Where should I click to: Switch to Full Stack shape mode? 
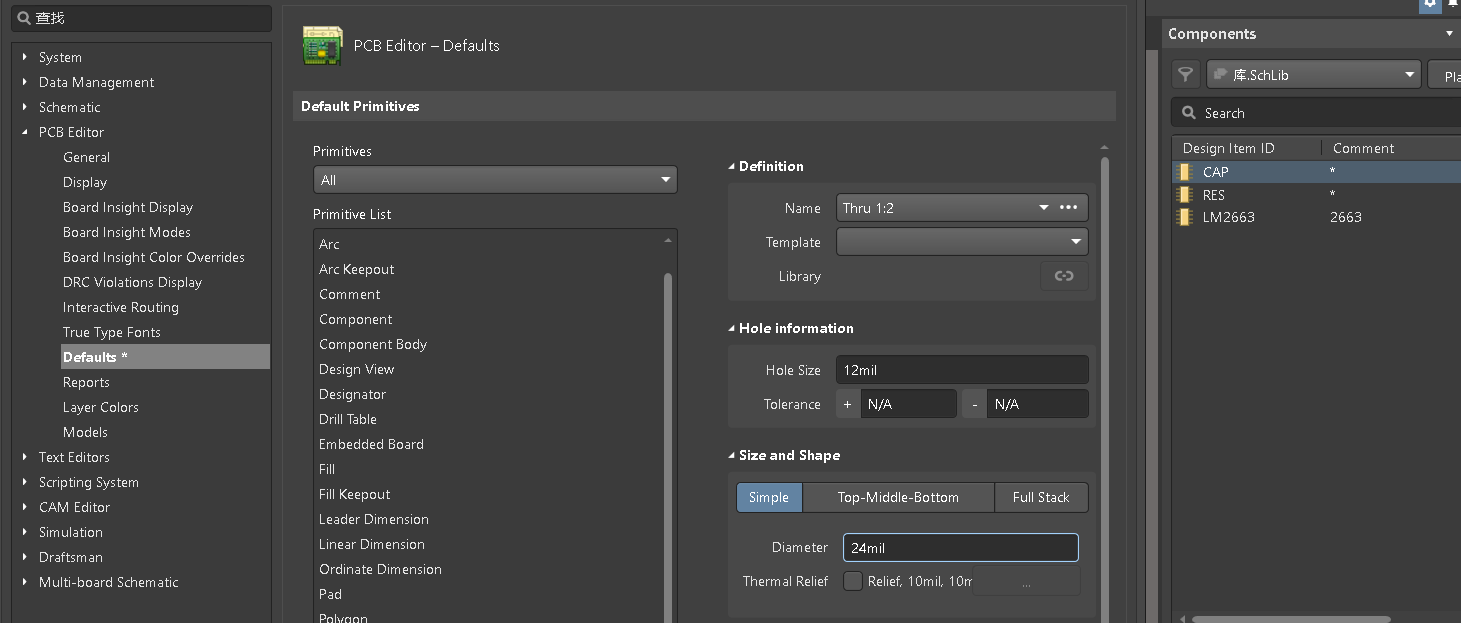coord(1041,497)
